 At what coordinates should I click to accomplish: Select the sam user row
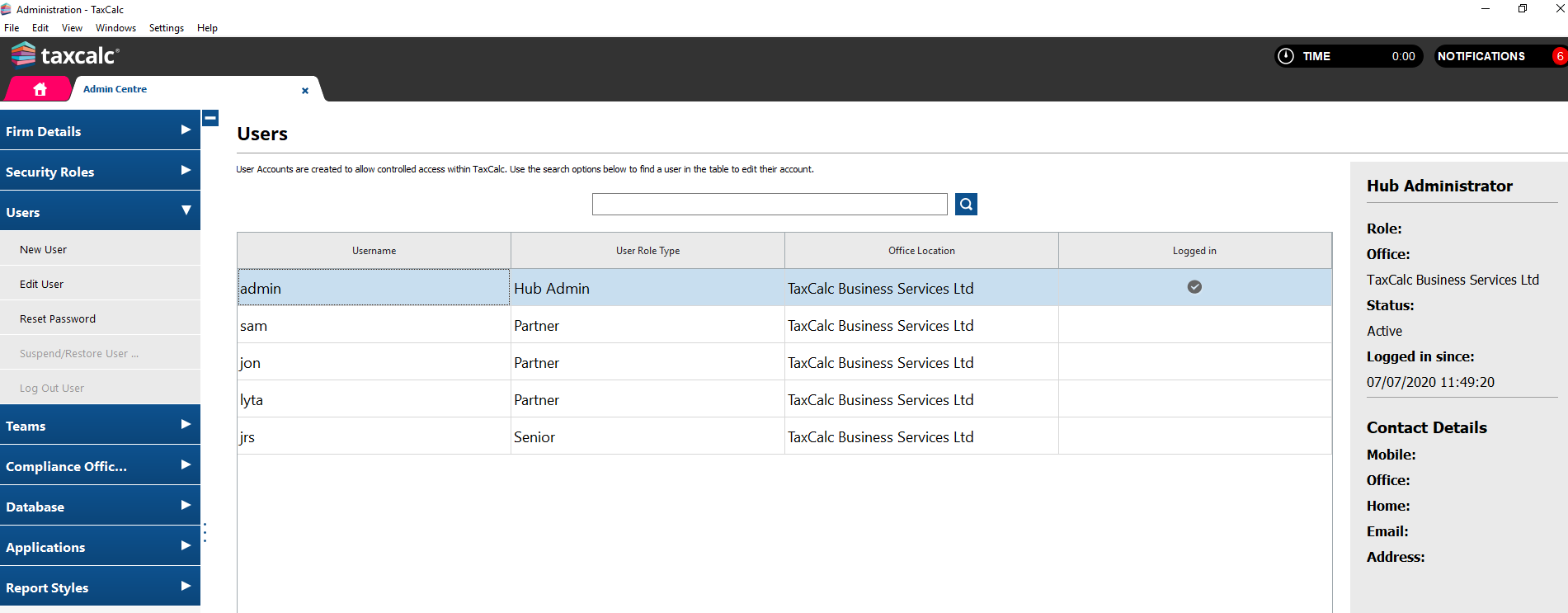point(373,326)
